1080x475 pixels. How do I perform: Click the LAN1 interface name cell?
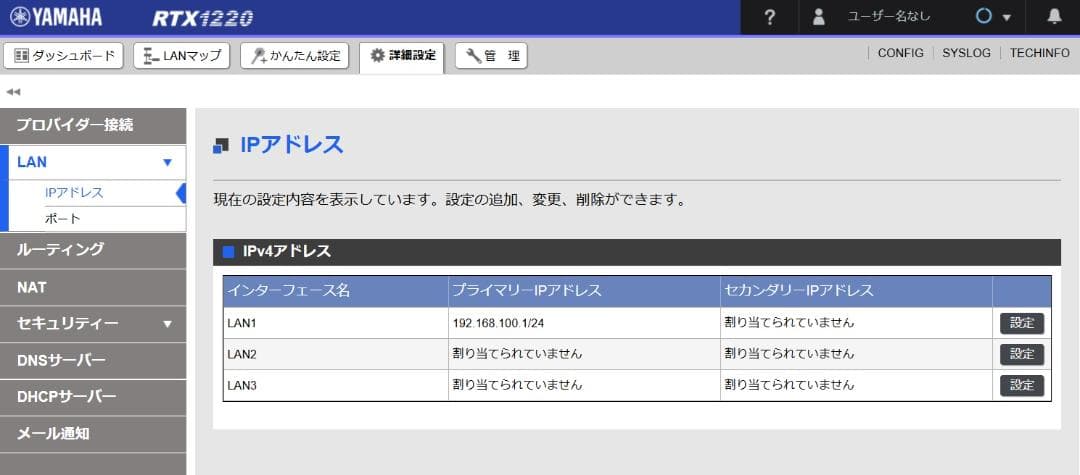335,323
